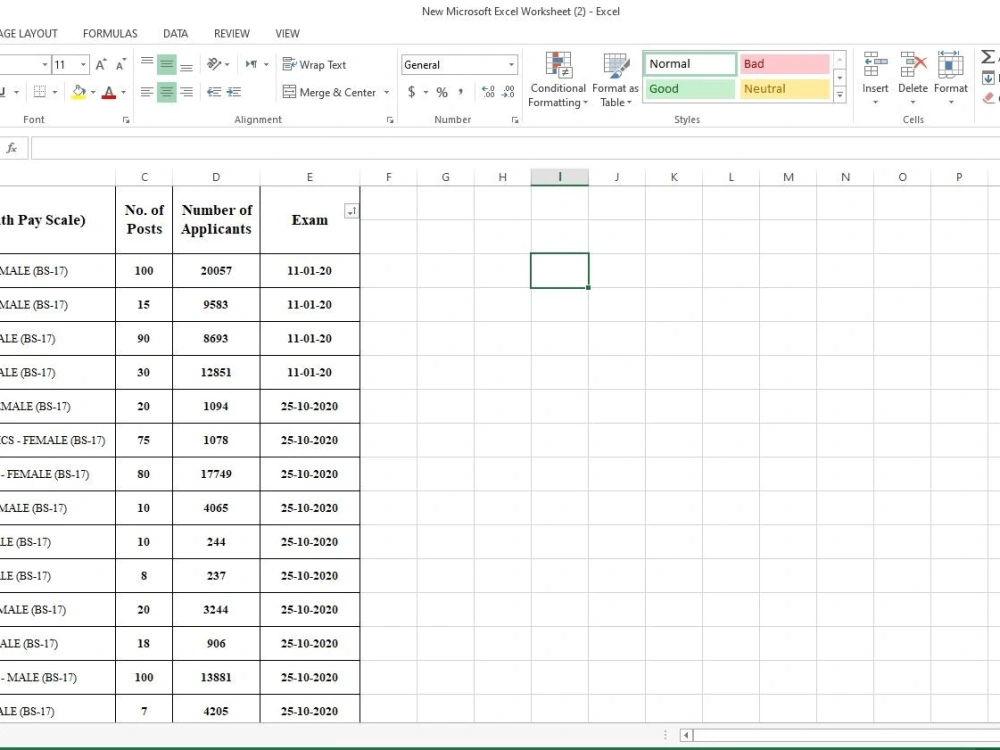Apply the red font color

click(109, 92)
